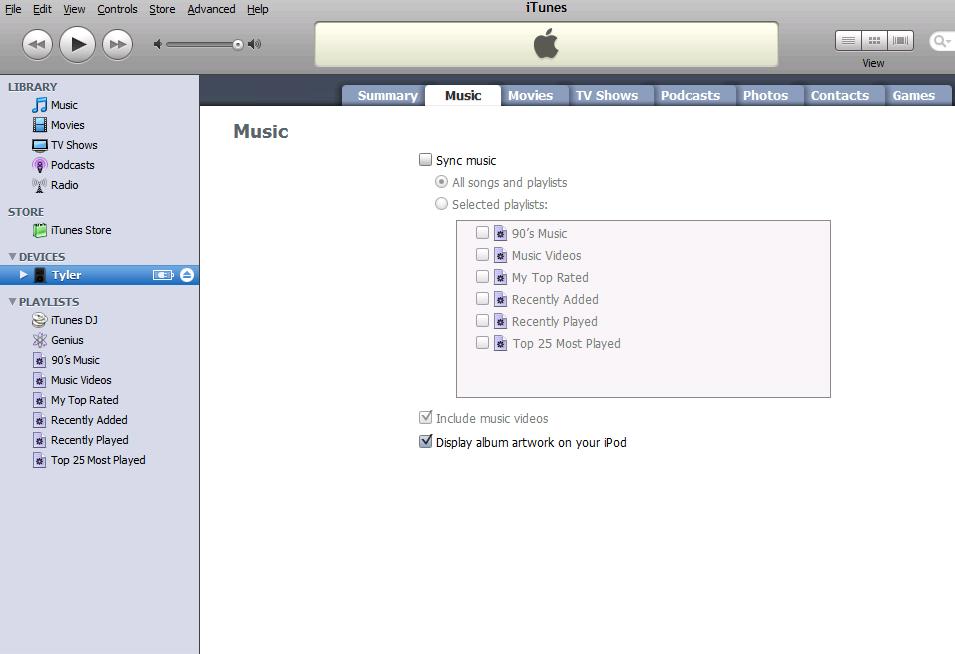Collapse the PLAYLISTS section
The height and width of the screenshot is (654, 955).
click(x=12, y=301)
